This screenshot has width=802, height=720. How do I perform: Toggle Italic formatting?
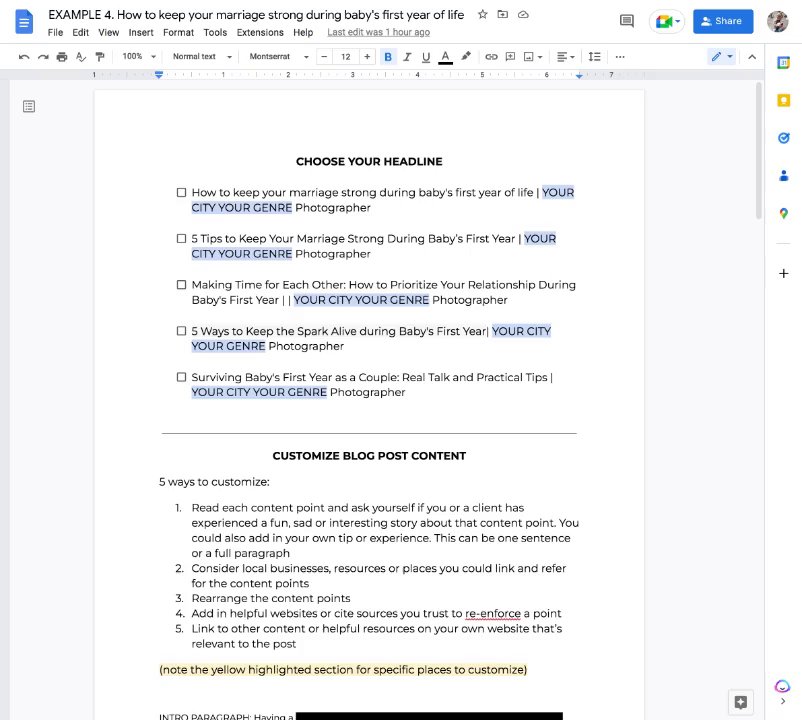[407, 57]
